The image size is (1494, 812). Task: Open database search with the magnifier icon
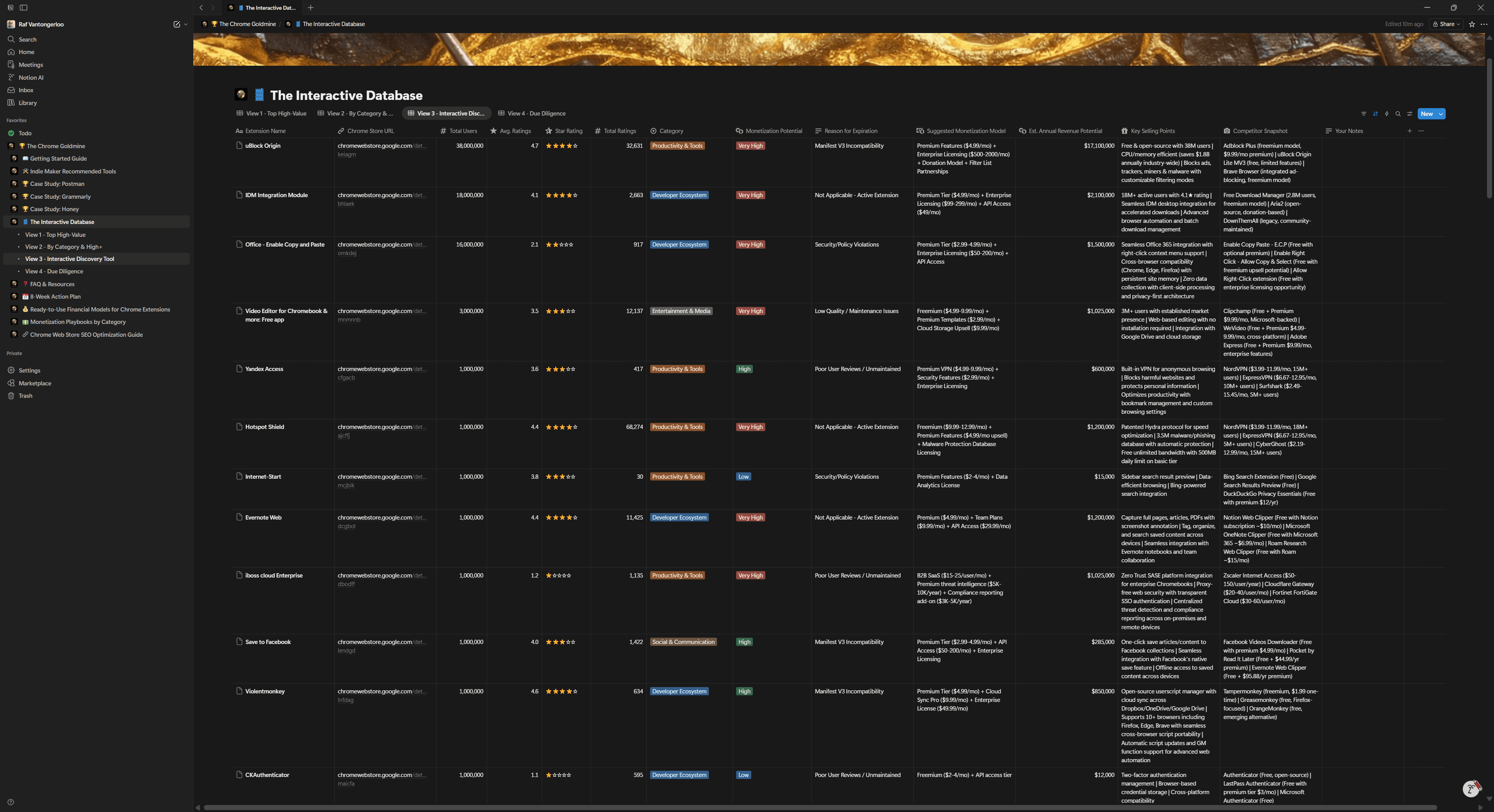point(1398,114)
